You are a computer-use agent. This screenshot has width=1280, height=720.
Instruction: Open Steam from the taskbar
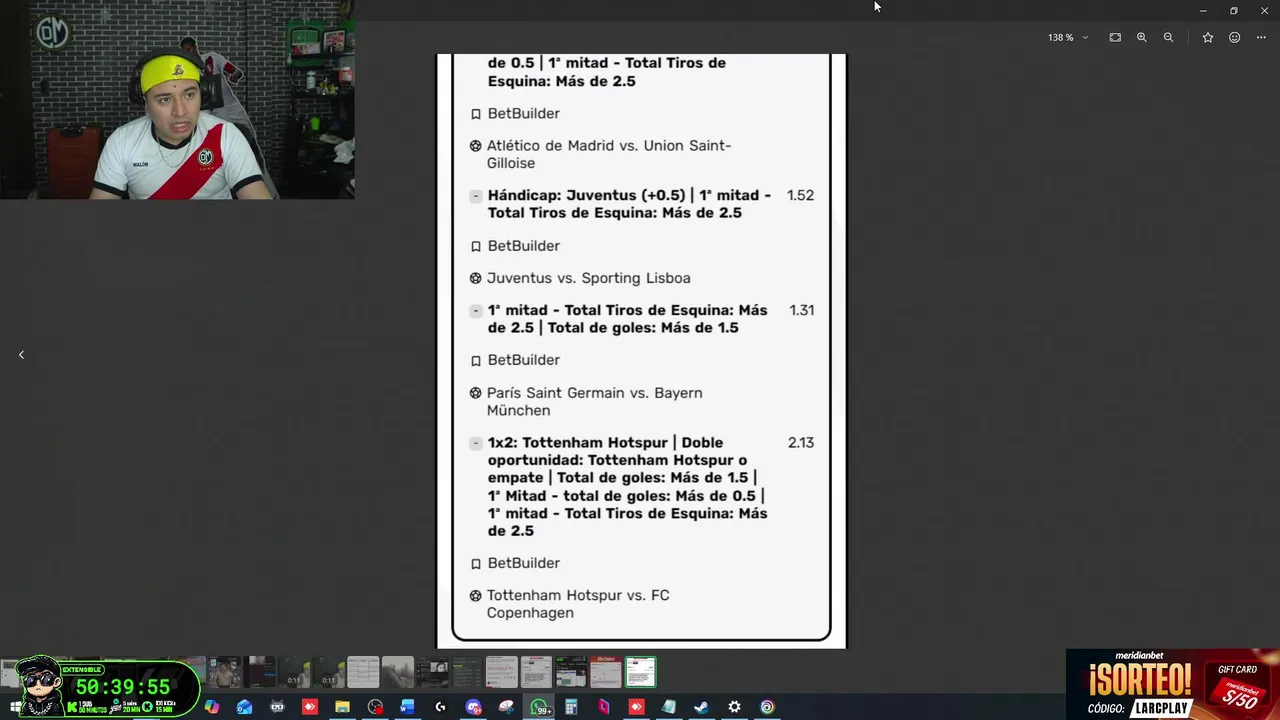click(x=701, y=707)
